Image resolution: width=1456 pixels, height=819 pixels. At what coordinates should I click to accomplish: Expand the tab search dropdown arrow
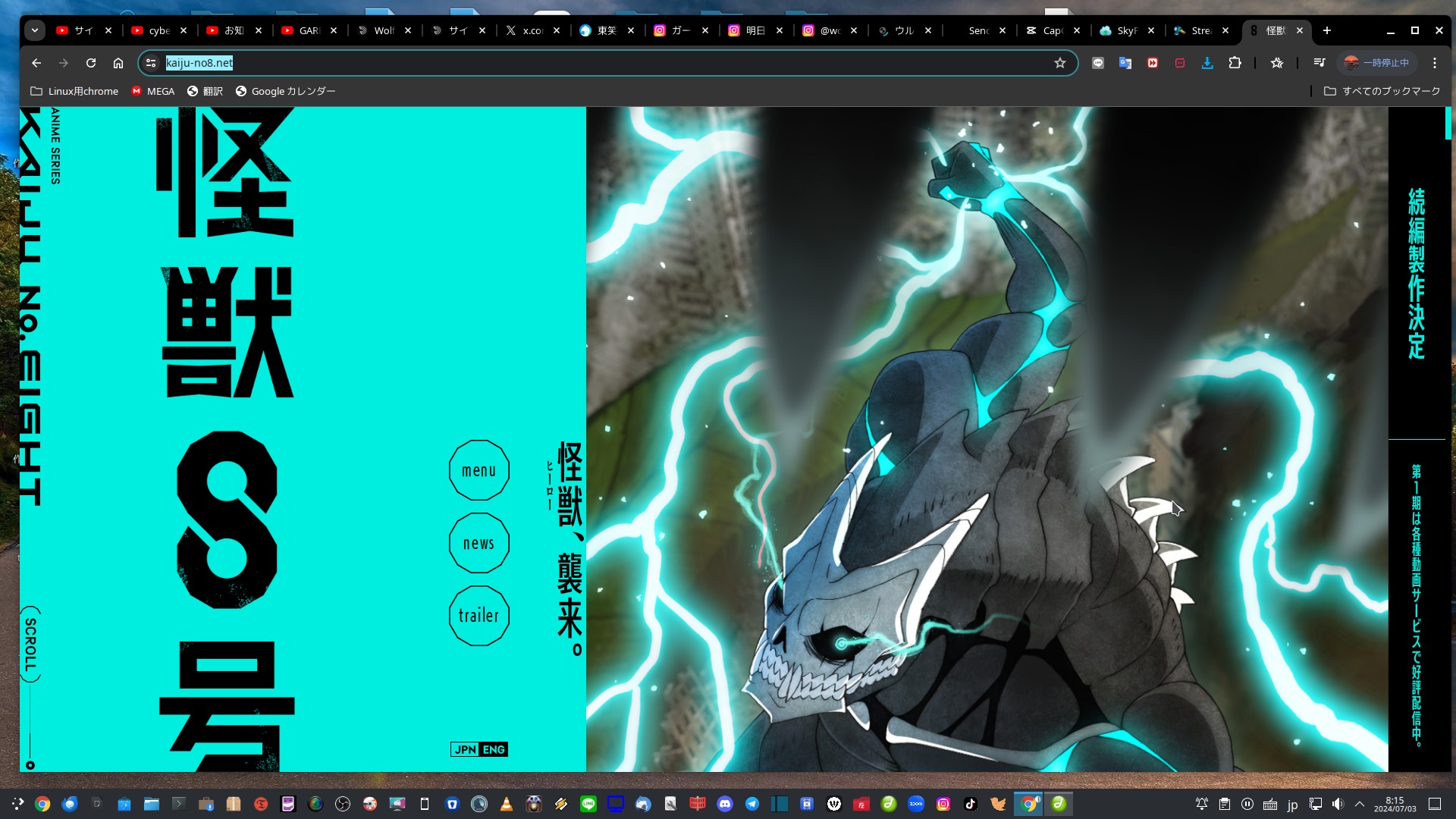[35, 30]
